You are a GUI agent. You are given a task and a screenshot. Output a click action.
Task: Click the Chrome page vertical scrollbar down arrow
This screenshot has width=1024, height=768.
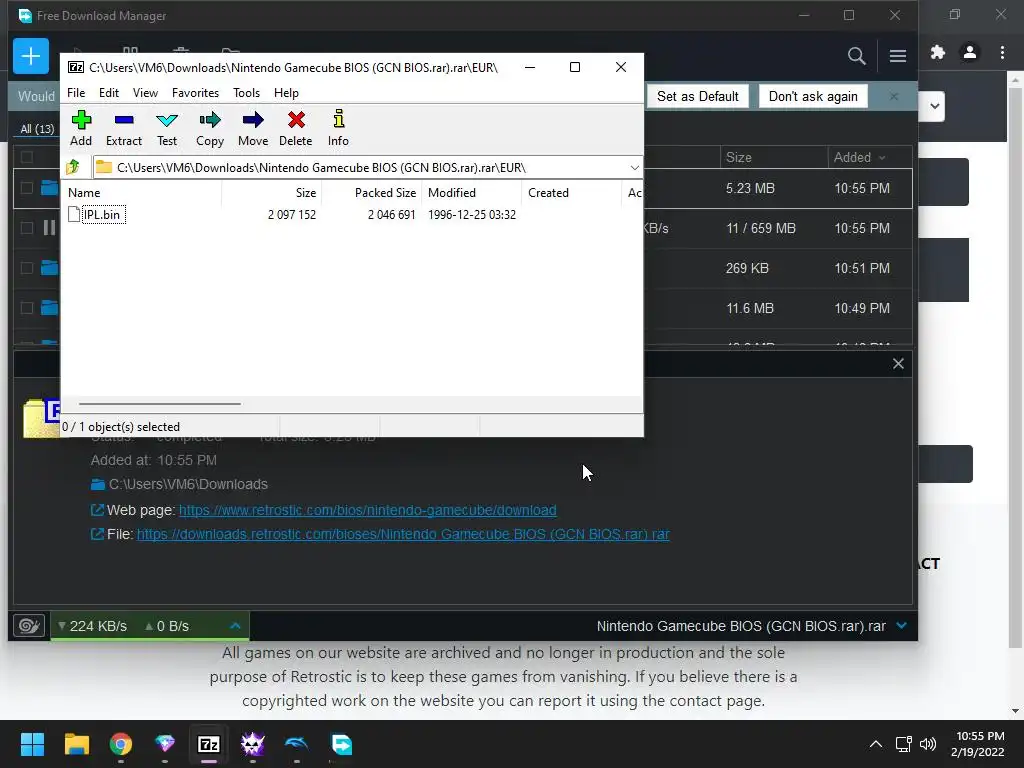click(x=1015, y=711)
